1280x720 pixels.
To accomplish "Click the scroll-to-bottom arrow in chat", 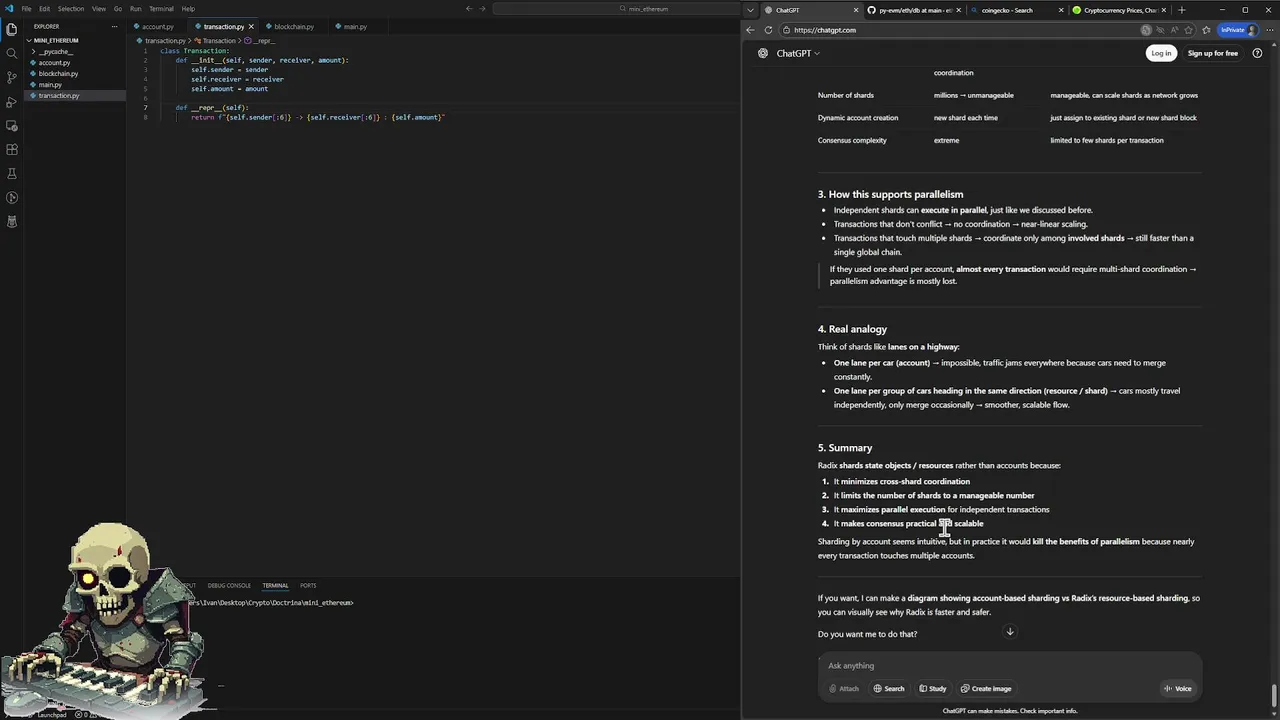I will click(x=1010, y=632).
